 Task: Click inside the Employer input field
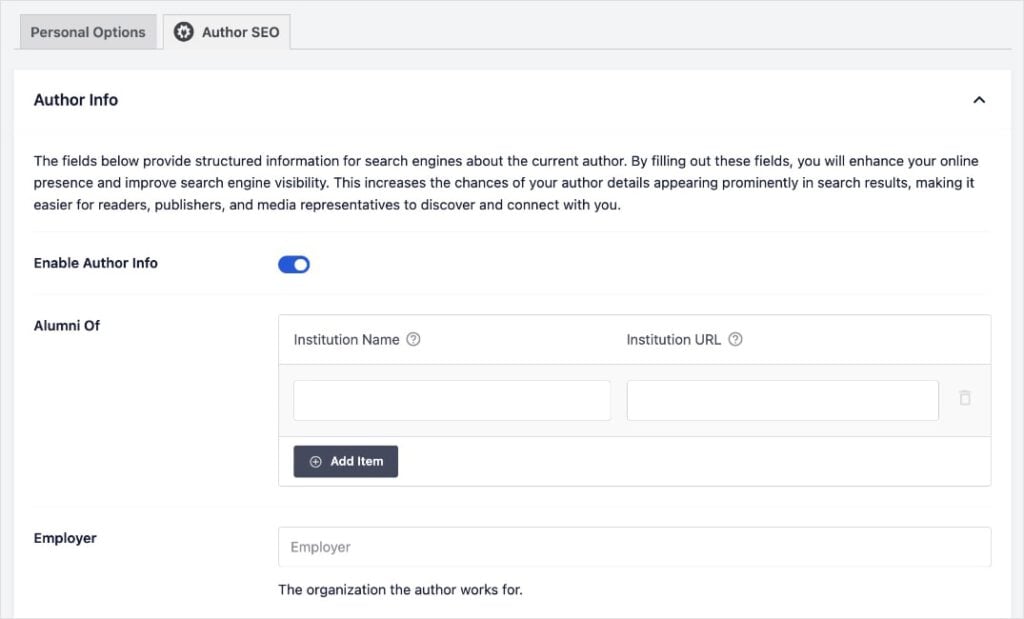click(x=634, y=546)
